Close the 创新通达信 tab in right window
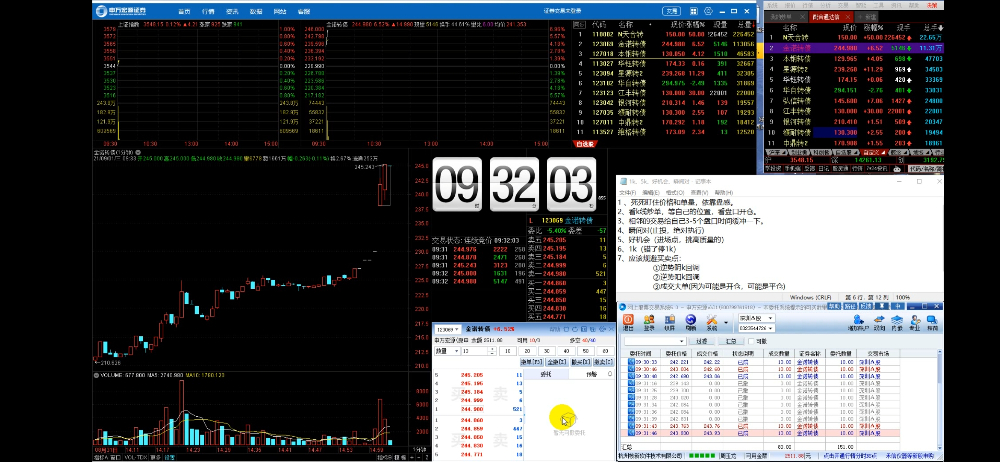The image size is (1000, 462). (848, 17)
